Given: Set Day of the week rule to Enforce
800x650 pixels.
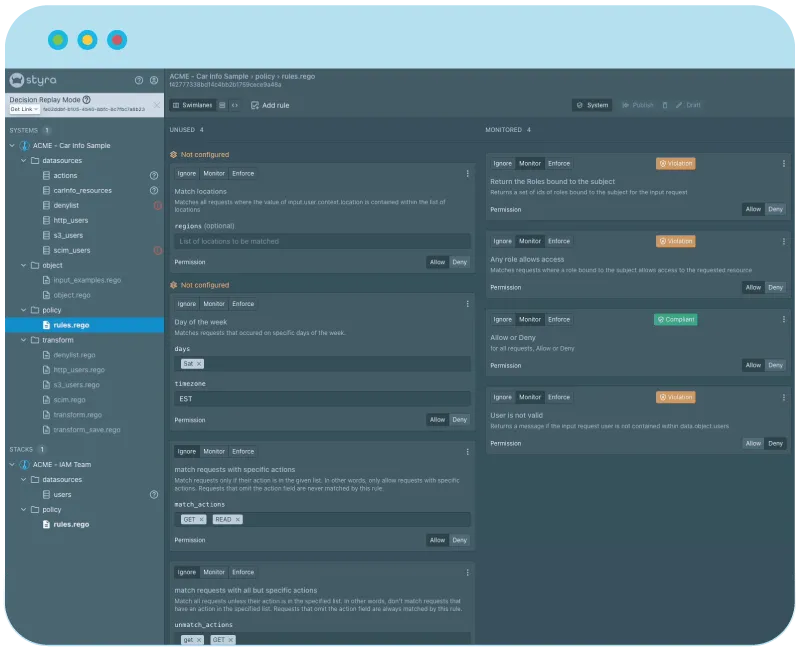Looking at the screenshot, I should [243, 304].
